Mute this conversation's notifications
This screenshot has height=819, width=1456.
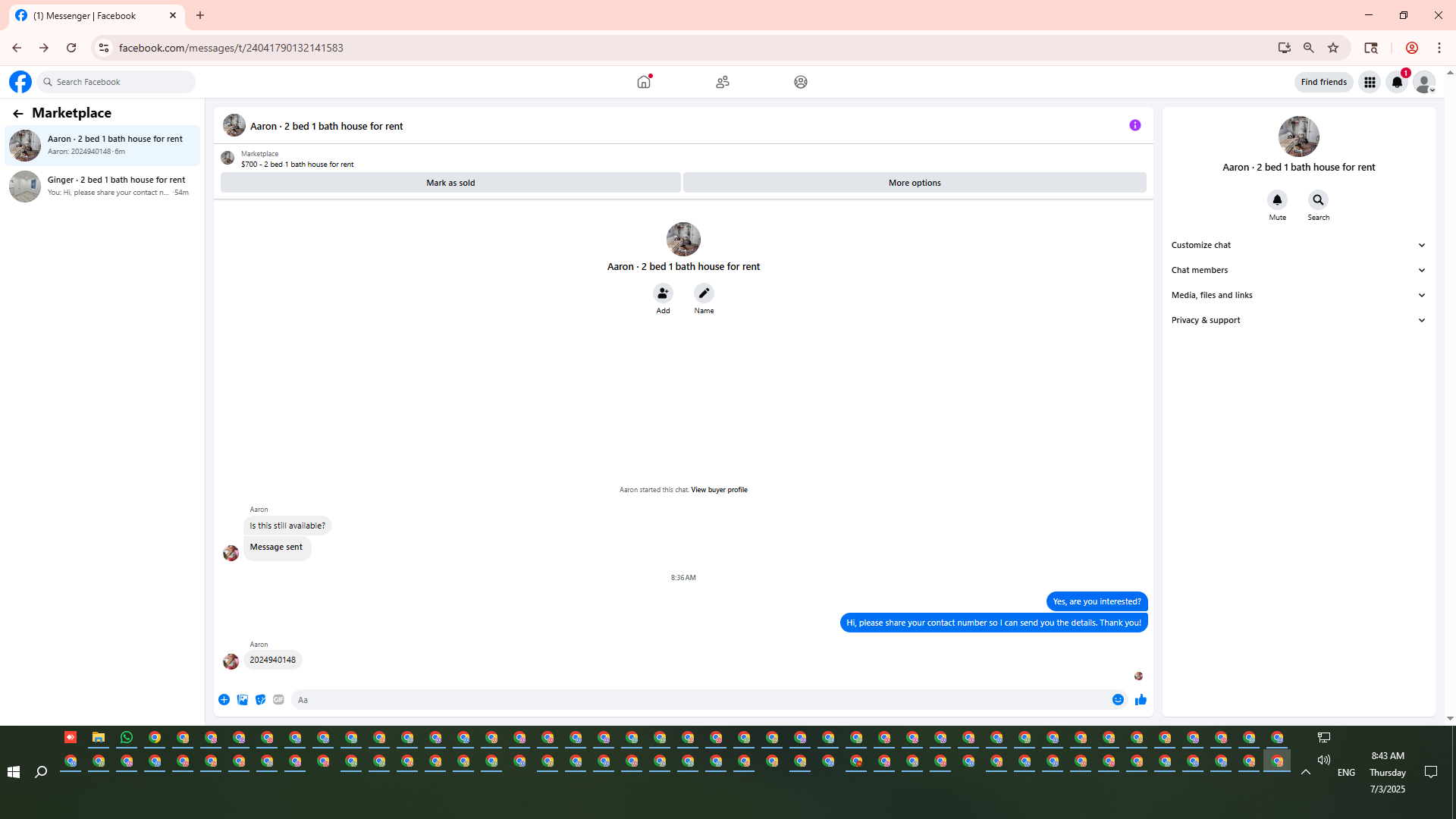tap(1277, 200)
